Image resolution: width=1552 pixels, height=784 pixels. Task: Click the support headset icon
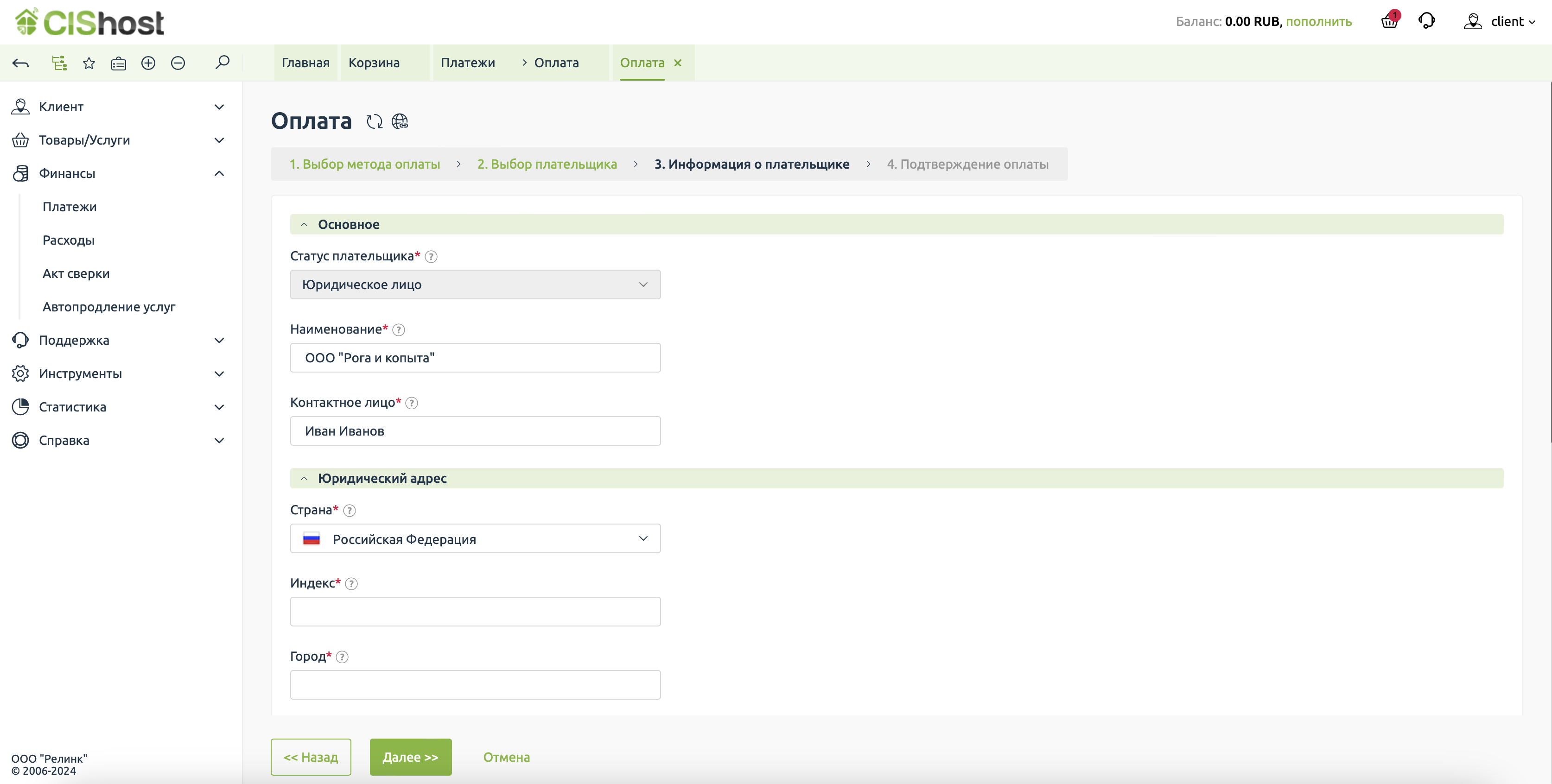click(1426, 22)
